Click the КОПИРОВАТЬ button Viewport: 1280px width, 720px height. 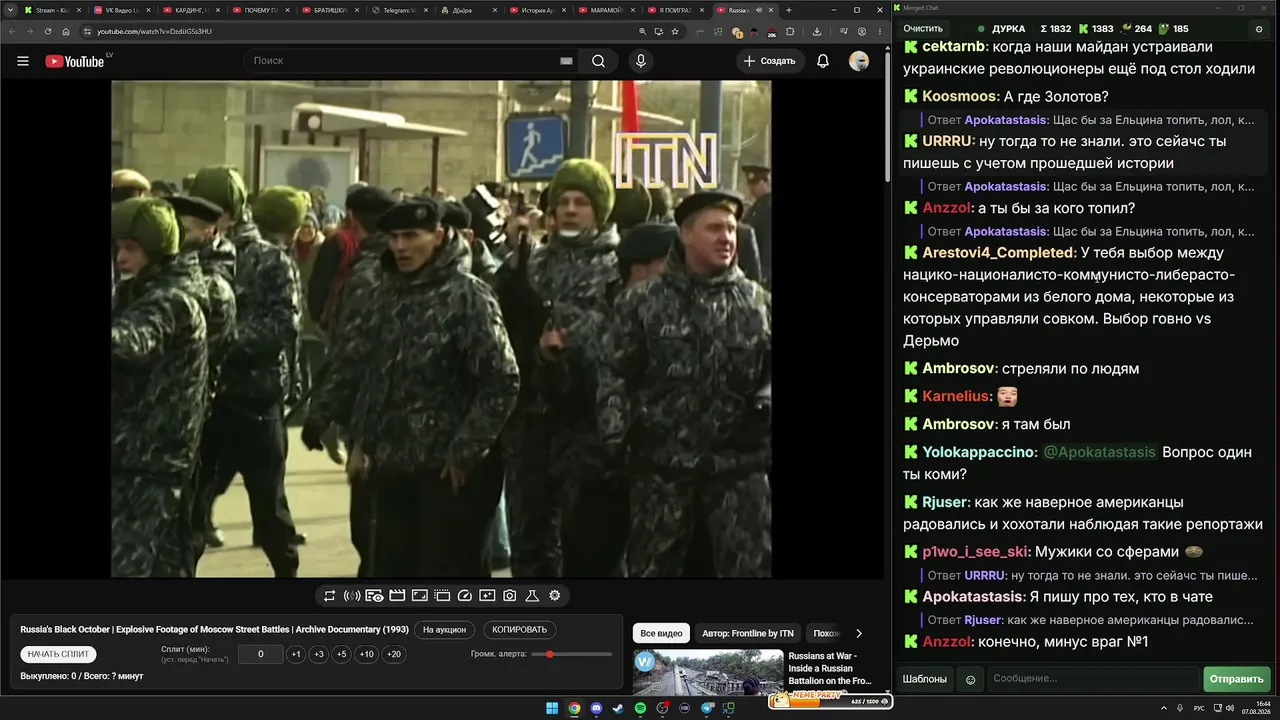click(520, 630)
